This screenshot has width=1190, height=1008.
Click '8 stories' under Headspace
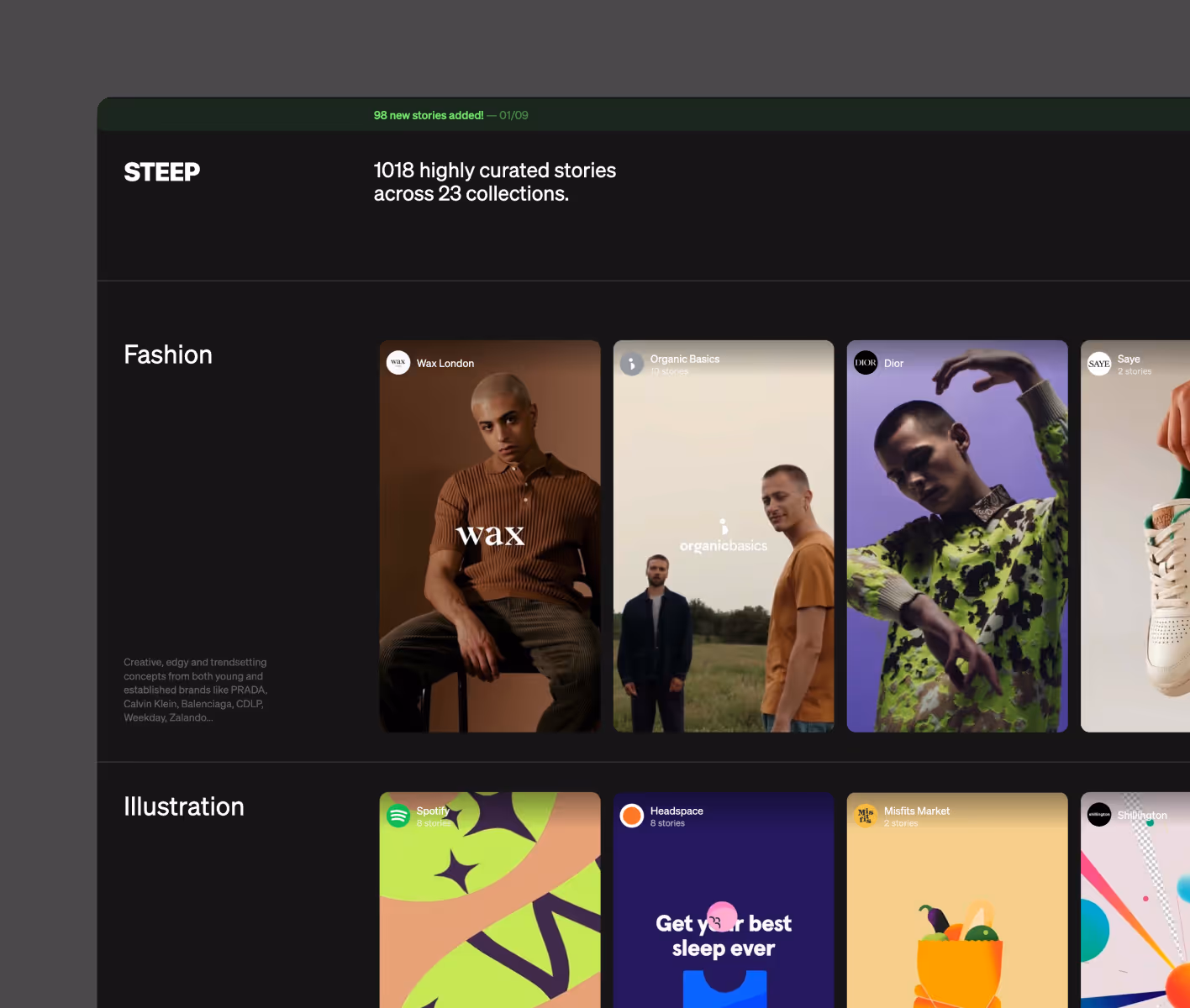(x=667, y=823)
